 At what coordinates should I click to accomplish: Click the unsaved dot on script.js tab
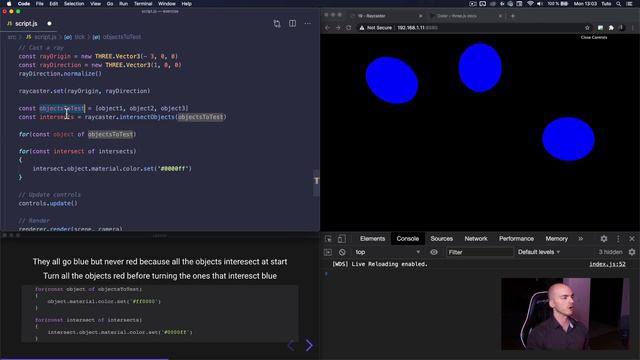click(49, 24)
